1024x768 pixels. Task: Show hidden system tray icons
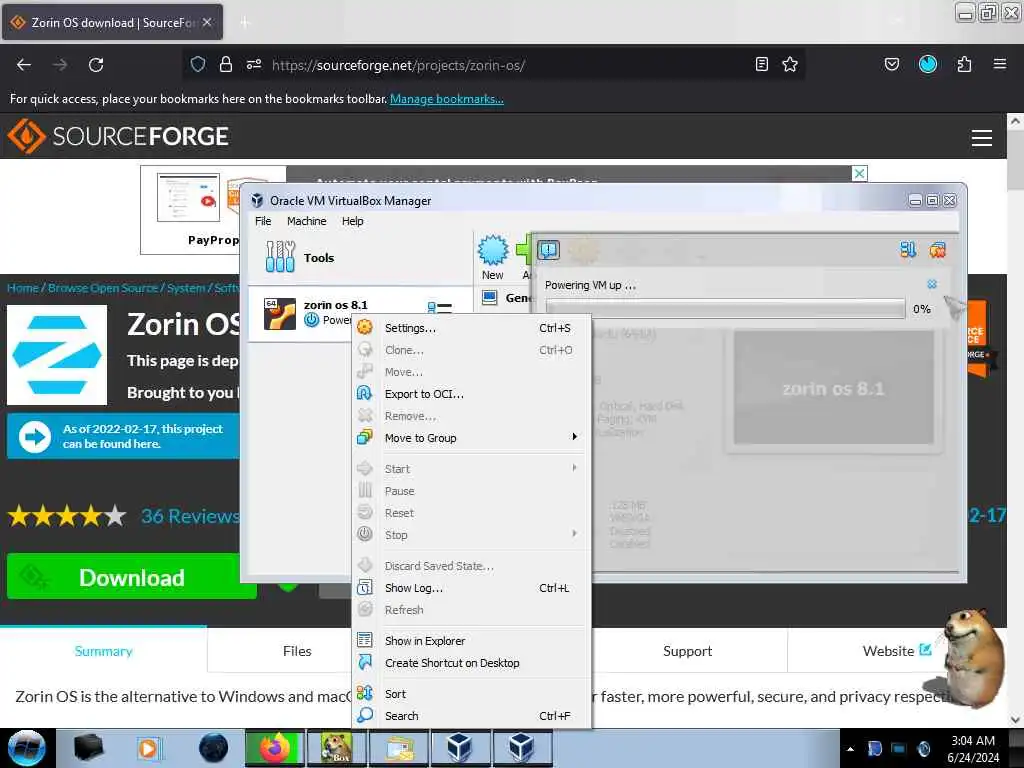tap(850, 748)
